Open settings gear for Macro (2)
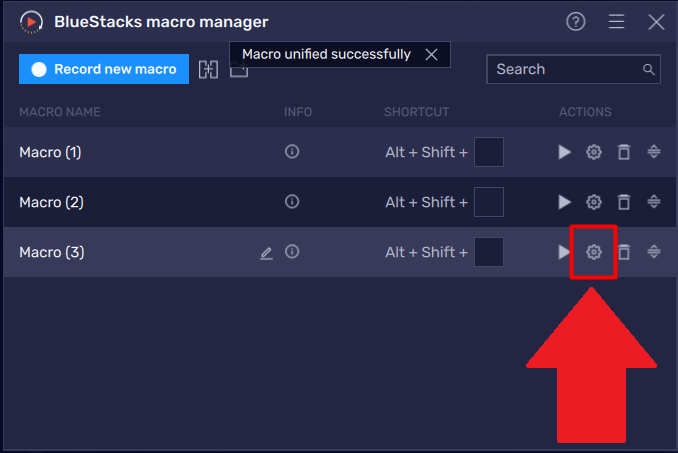 [x=594, y=202]
